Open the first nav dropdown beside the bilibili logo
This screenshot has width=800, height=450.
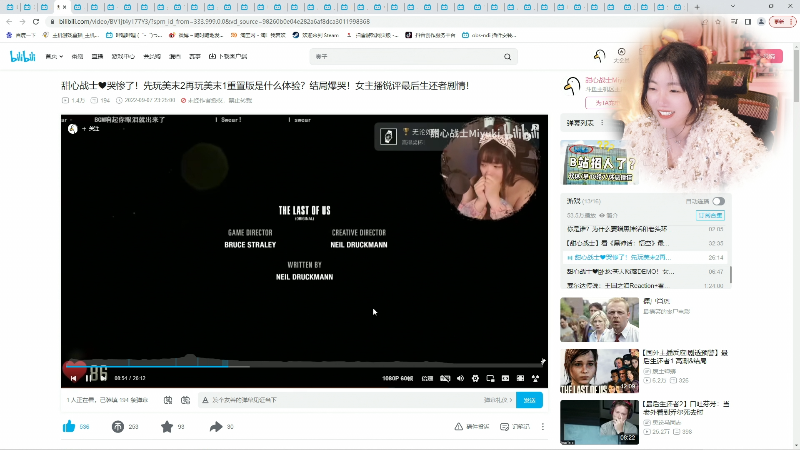pos(54,57)
